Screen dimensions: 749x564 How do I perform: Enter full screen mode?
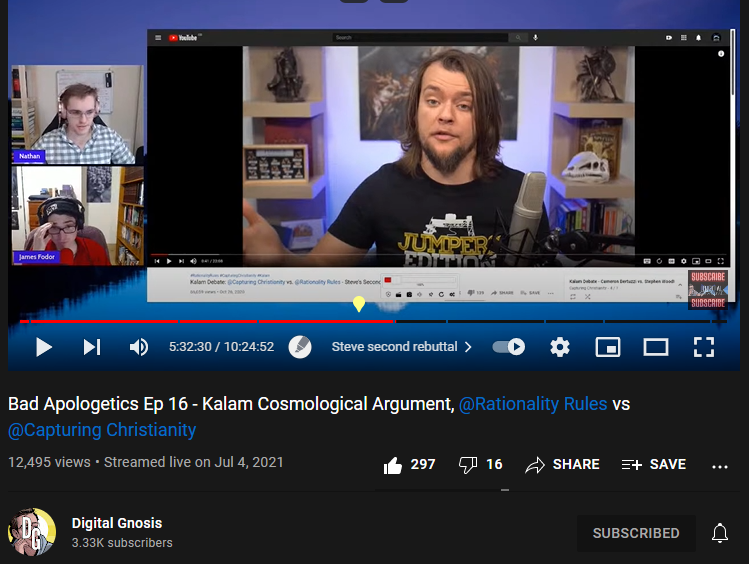click(x=704, y=347)
